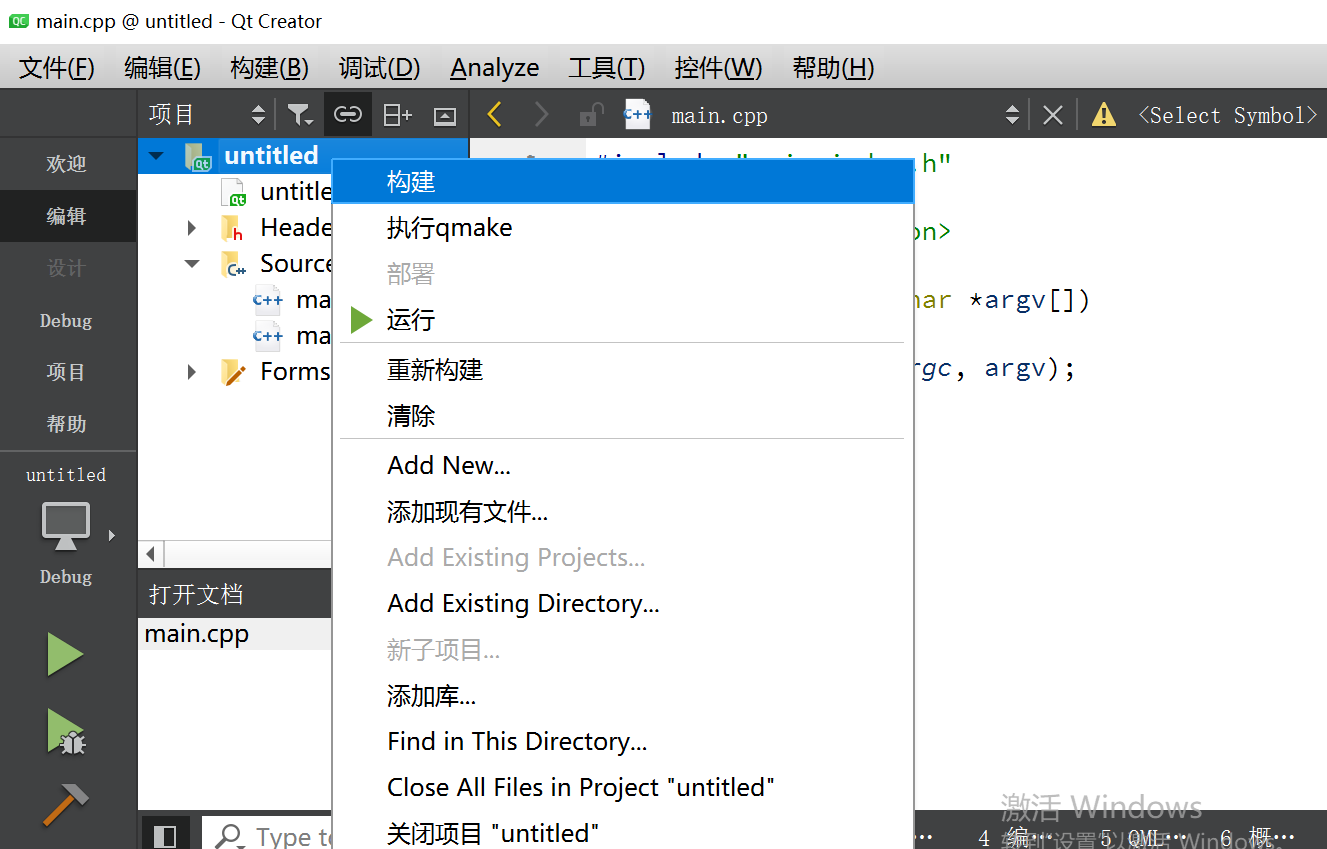1327x849 pixels.
Task: Switch to the 编辑 mode
Action: tap(67, 216)
